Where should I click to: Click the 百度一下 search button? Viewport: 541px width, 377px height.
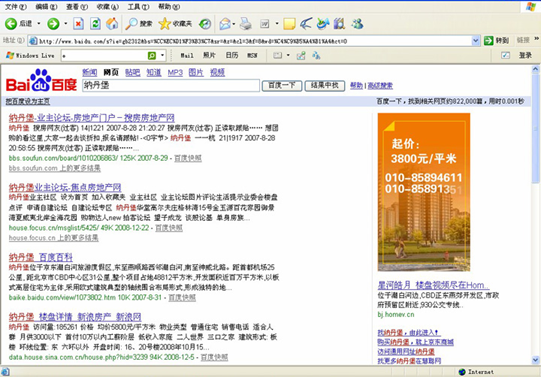[x=282, y=86]
